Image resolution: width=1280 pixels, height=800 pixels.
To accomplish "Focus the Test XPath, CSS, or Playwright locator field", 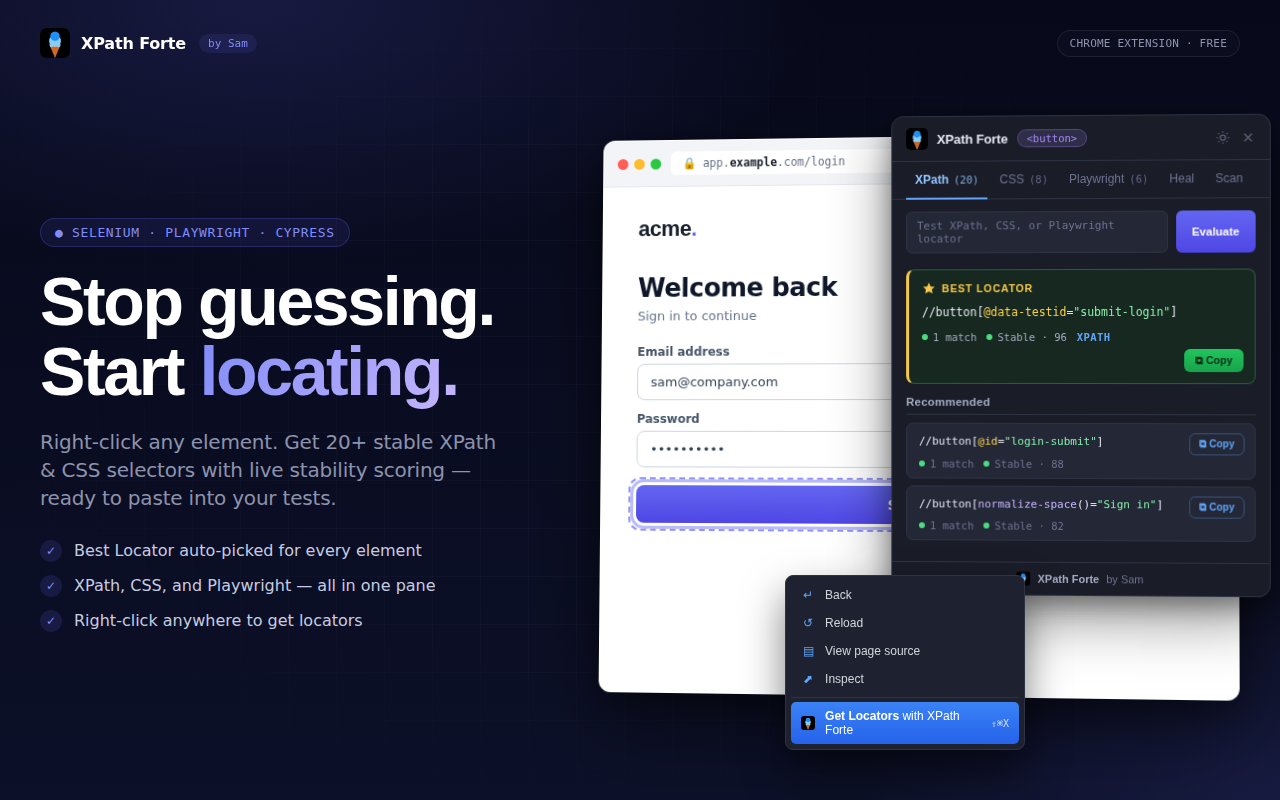I will click(x=1037, y=232).
